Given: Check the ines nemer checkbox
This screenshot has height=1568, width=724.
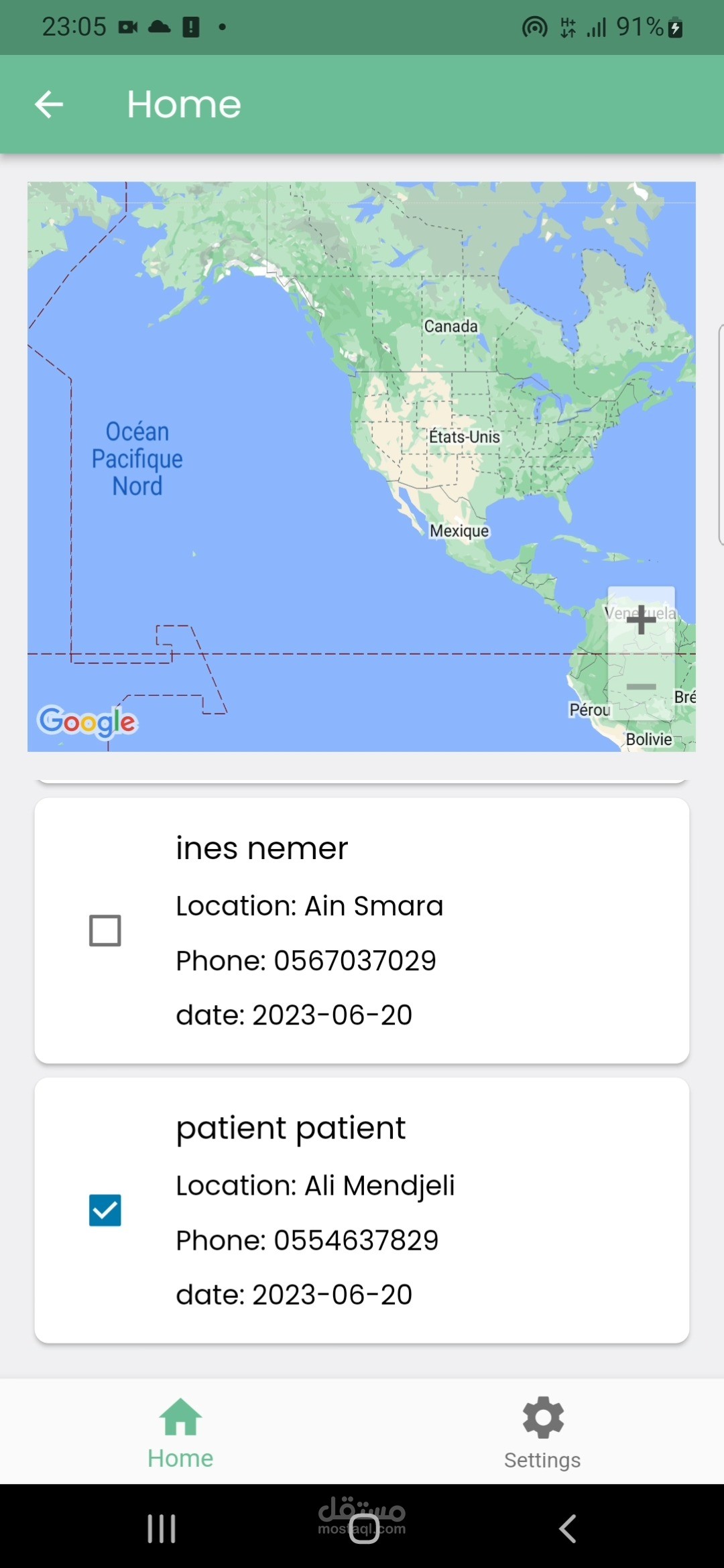Looking at the screenshot, I should 105,931.
